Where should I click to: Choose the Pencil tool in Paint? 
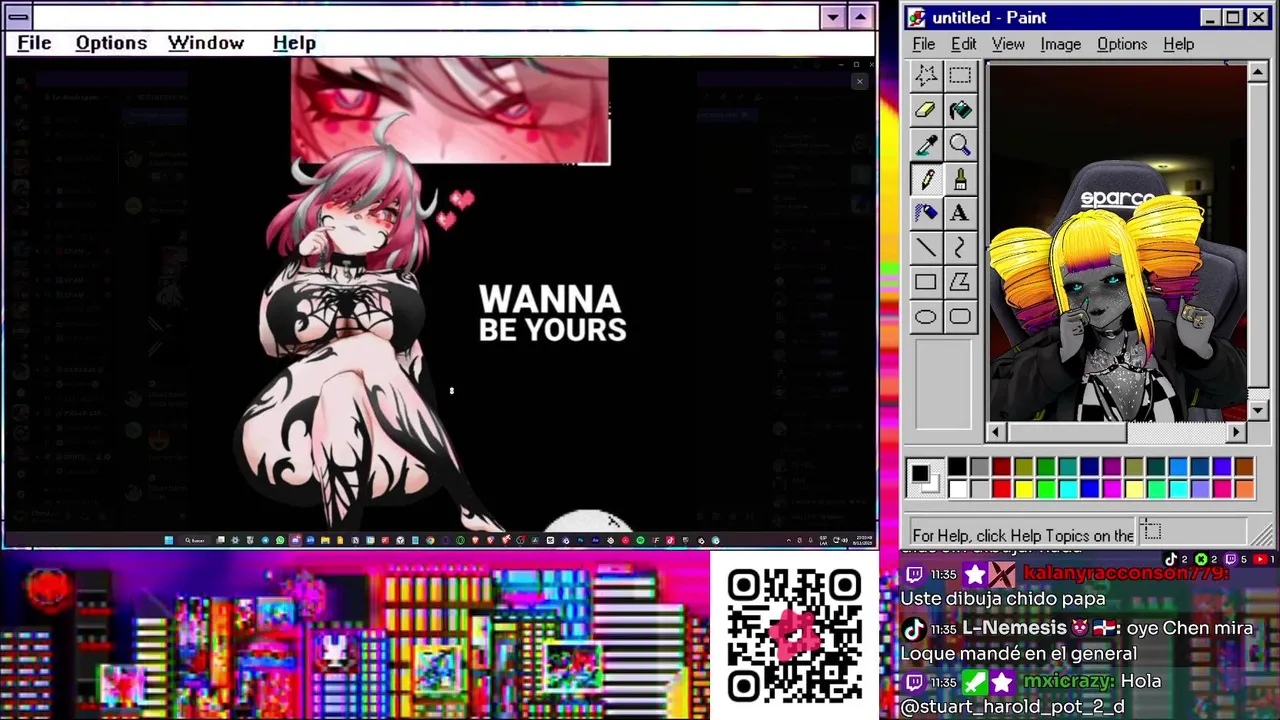pyautogui.click(x=926, y=180)
